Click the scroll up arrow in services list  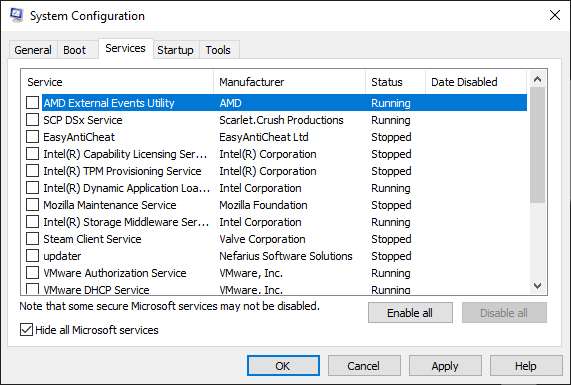[537, 79]
